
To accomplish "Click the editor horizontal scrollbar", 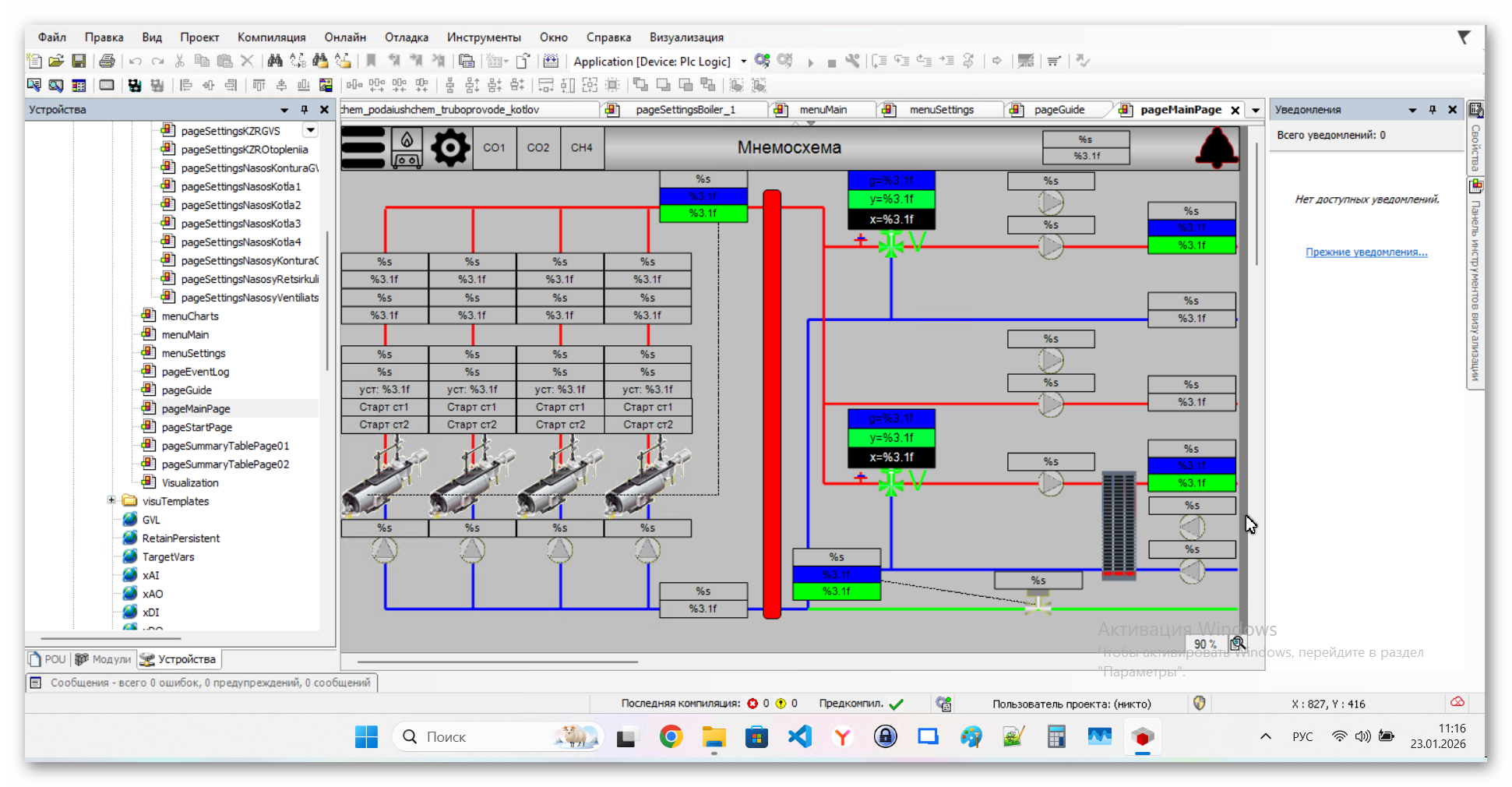I will point(497,662).
